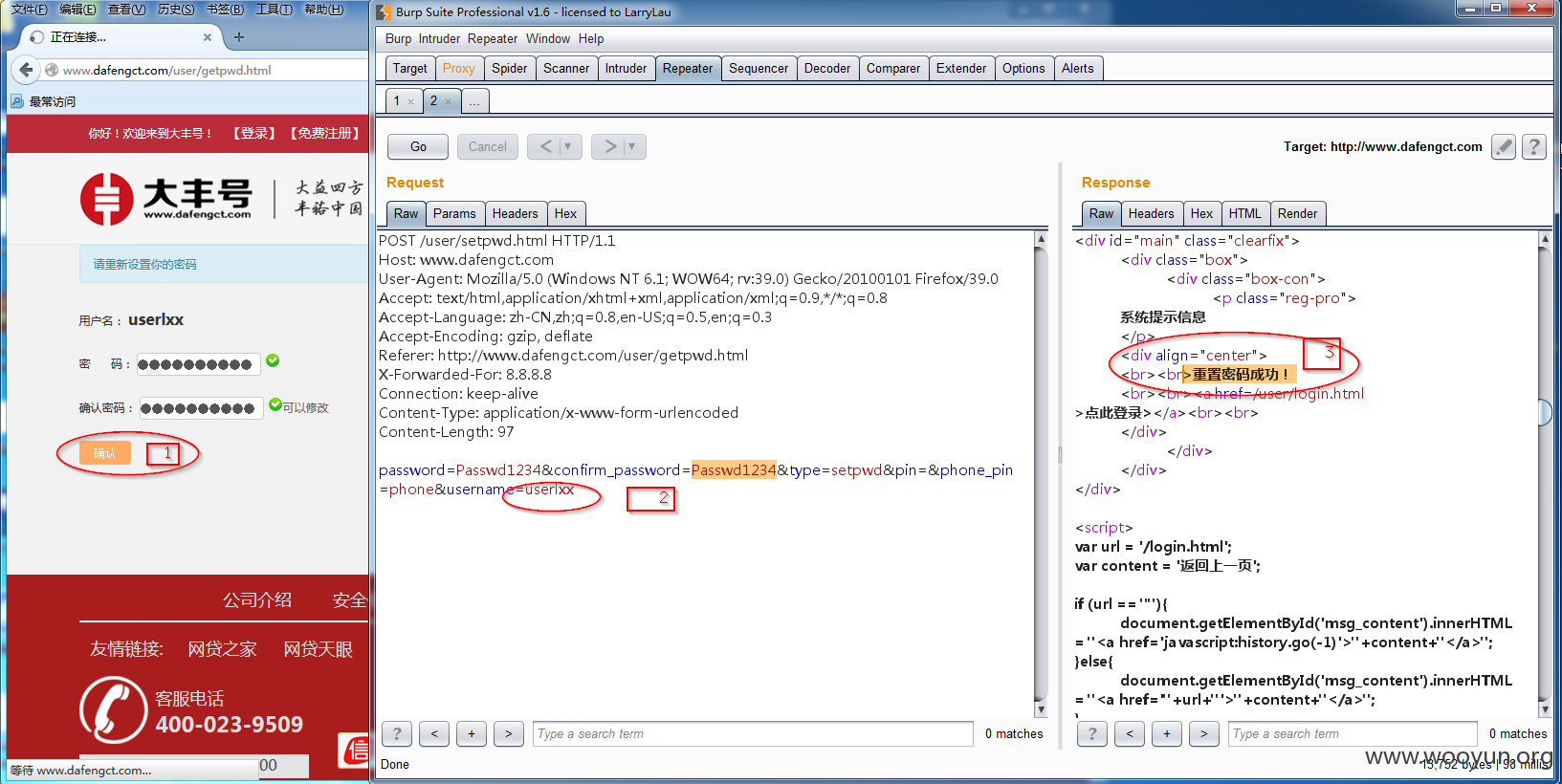Click the Cancel button
The image size is (1562, 784).
click(488, 146)
